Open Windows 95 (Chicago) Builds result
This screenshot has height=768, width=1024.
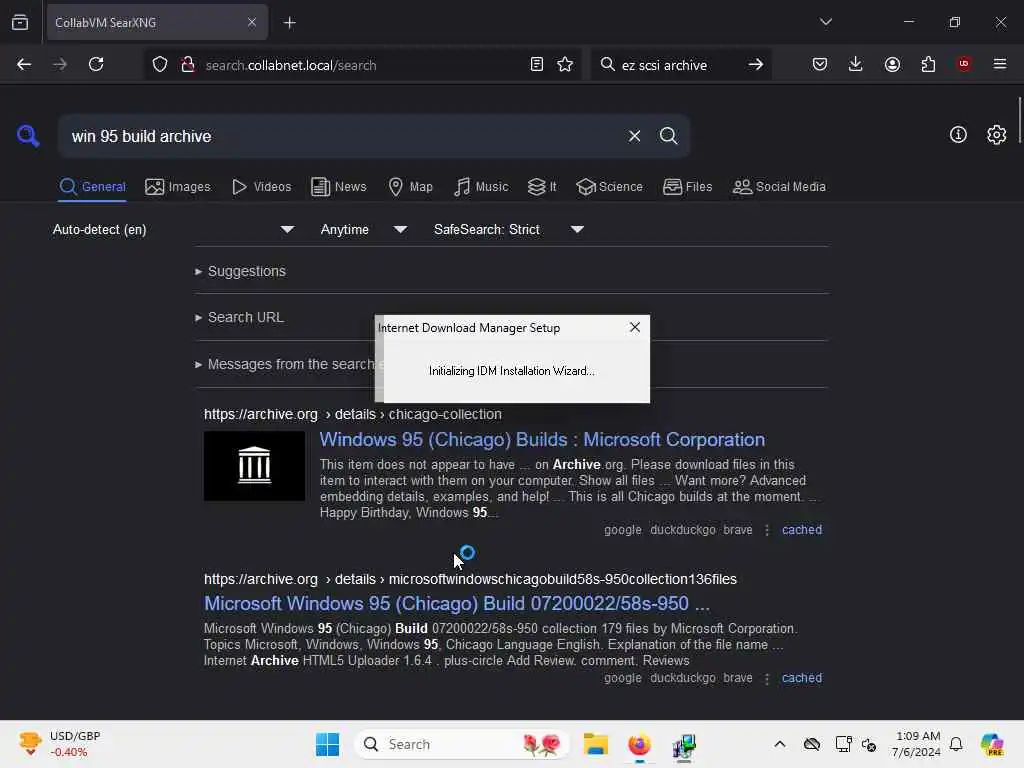tap(542, 440)
